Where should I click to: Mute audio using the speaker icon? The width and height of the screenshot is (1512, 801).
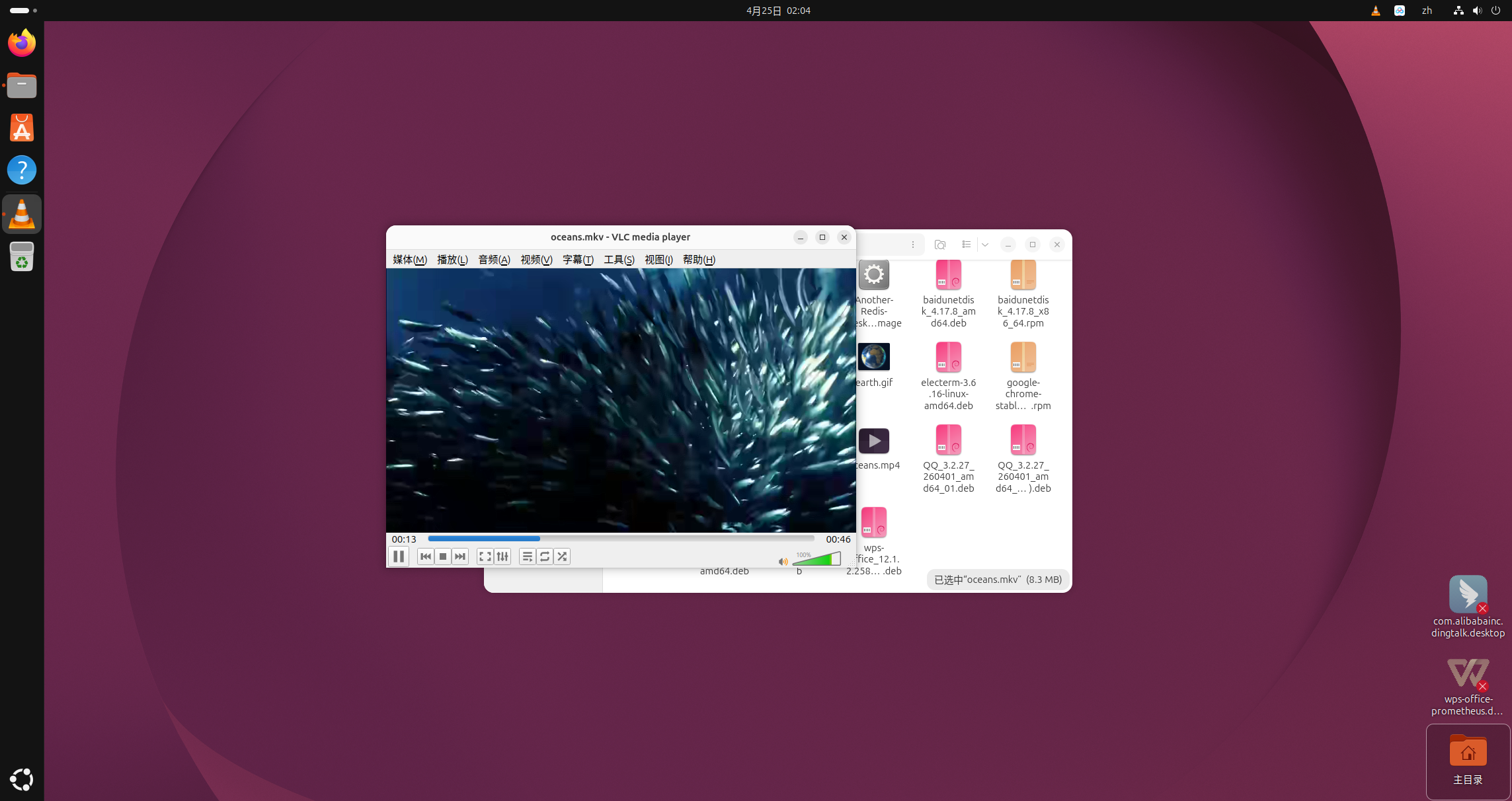point(783,562)
